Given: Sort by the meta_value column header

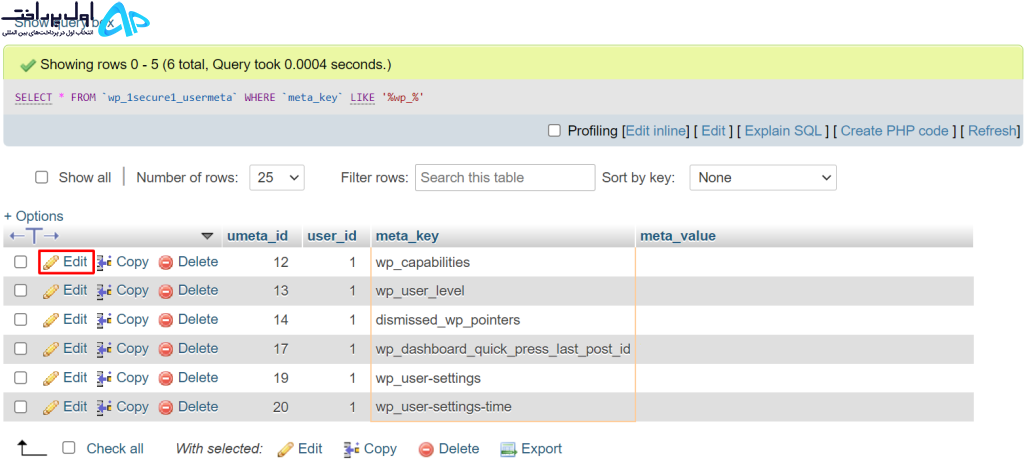Looking at the screenshot, I should (678, 236).
